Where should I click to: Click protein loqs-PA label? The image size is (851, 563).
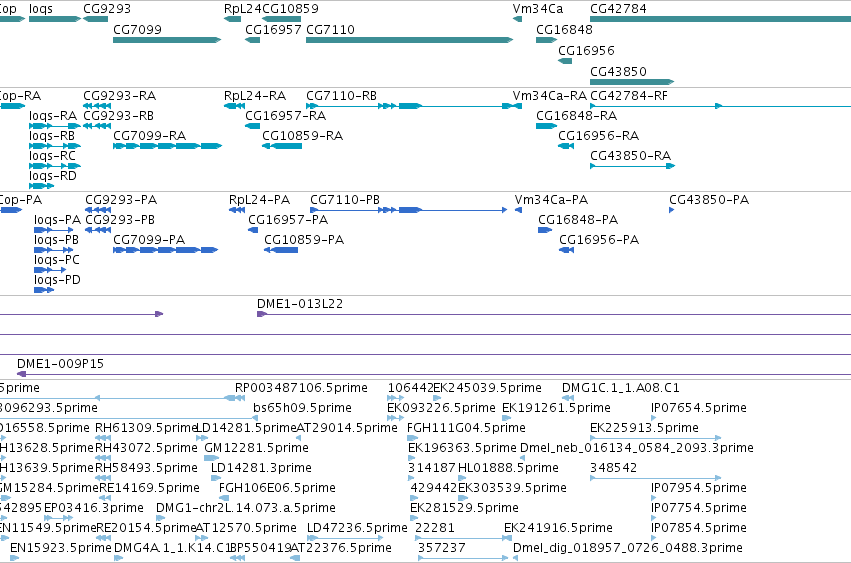click(57, 220)
